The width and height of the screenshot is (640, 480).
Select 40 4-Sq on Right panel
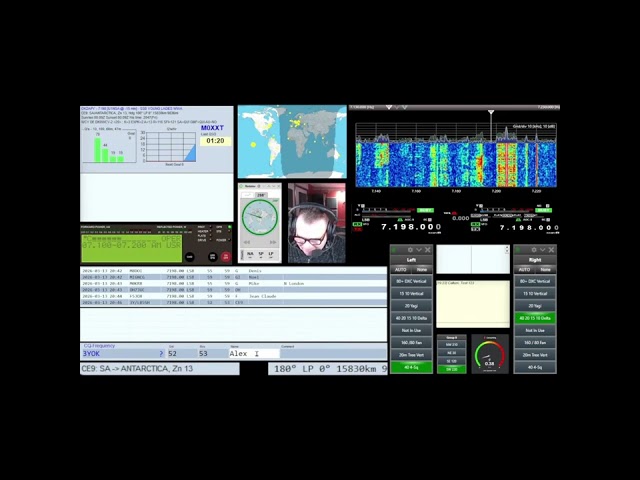click(x=535, y=367)
